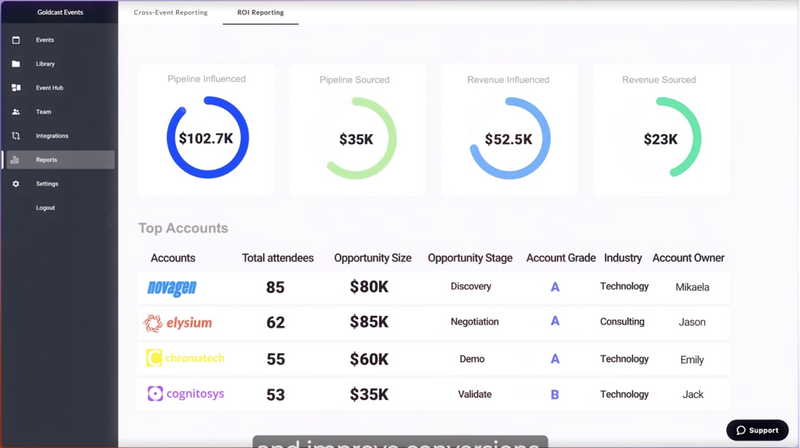Click the Total attendees column header
The width and height of the screenshot is (800, 448).
click(x=278, y=258)
